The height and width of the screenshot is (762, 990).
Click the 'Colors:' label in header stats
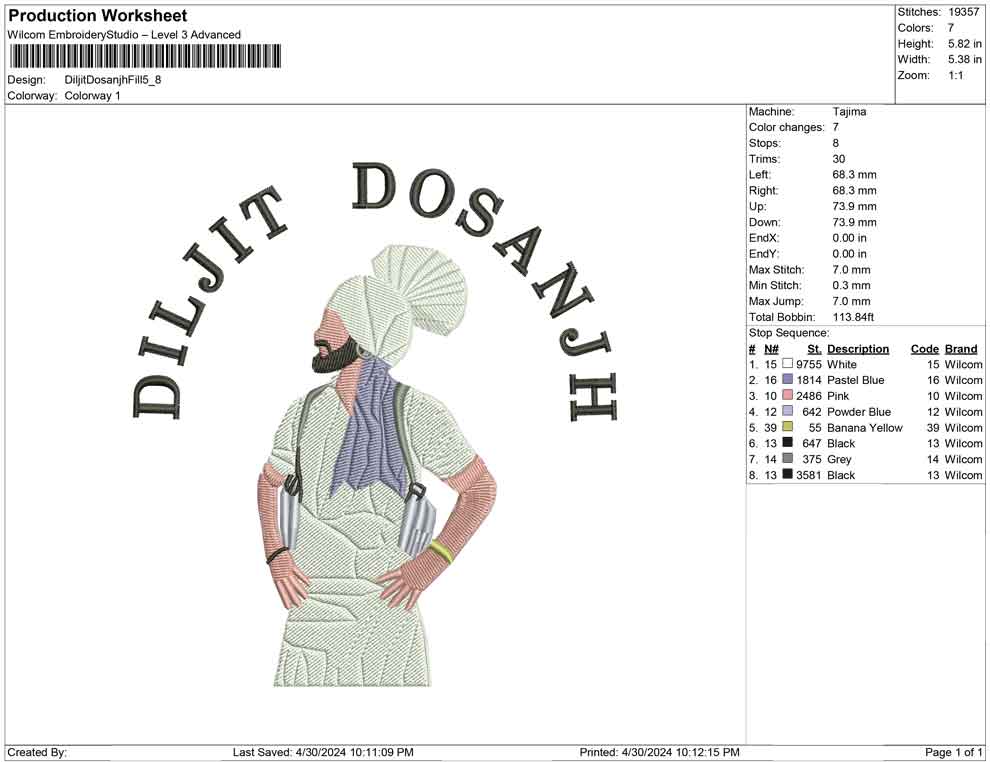tap(915, 28)
